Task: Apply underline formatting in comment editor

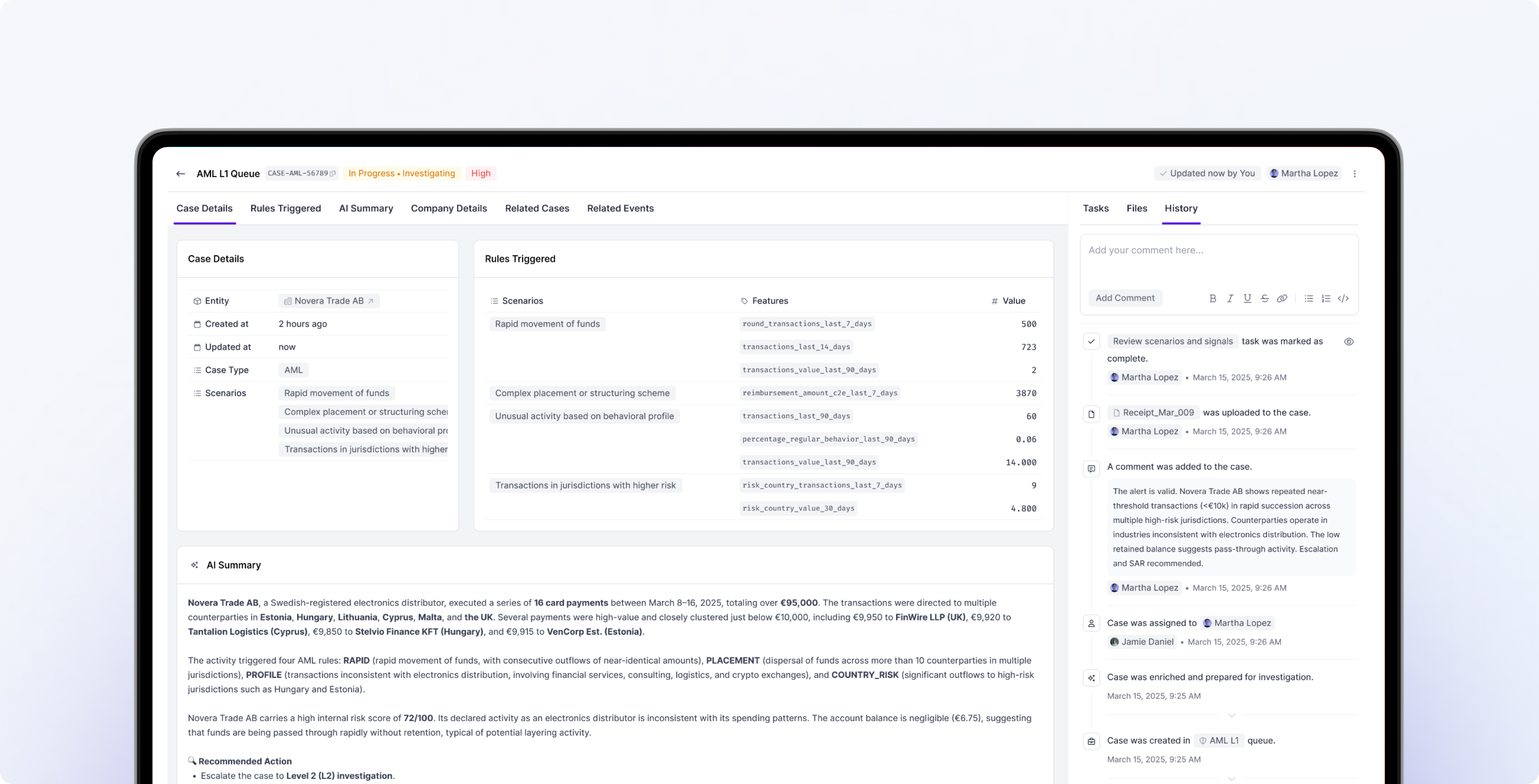Action: coord(1247,299)
